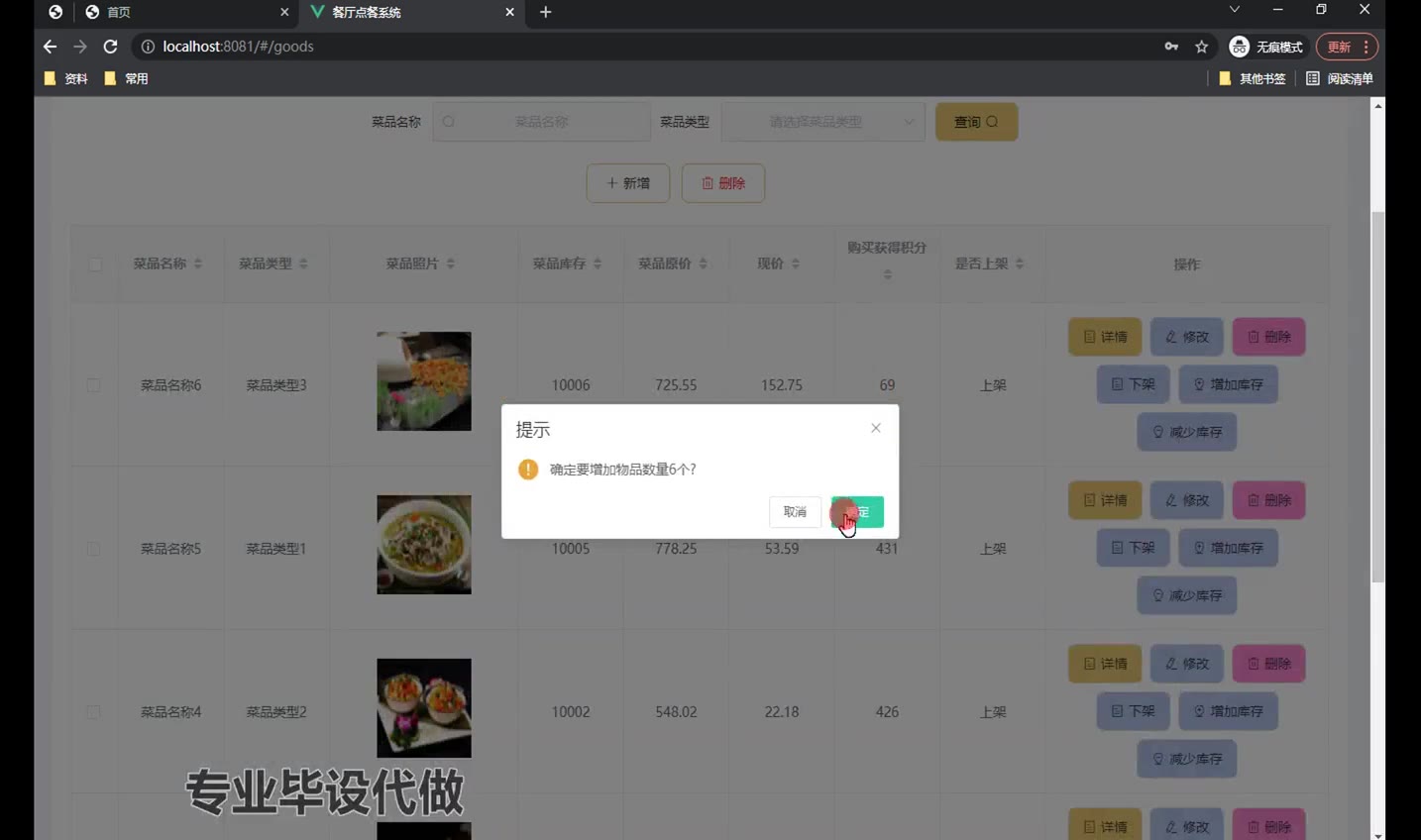The width and height of the screenshot is (1421, 840).
Task: Click 下架 for 菜品名称4
Action: pos(1134,711)
